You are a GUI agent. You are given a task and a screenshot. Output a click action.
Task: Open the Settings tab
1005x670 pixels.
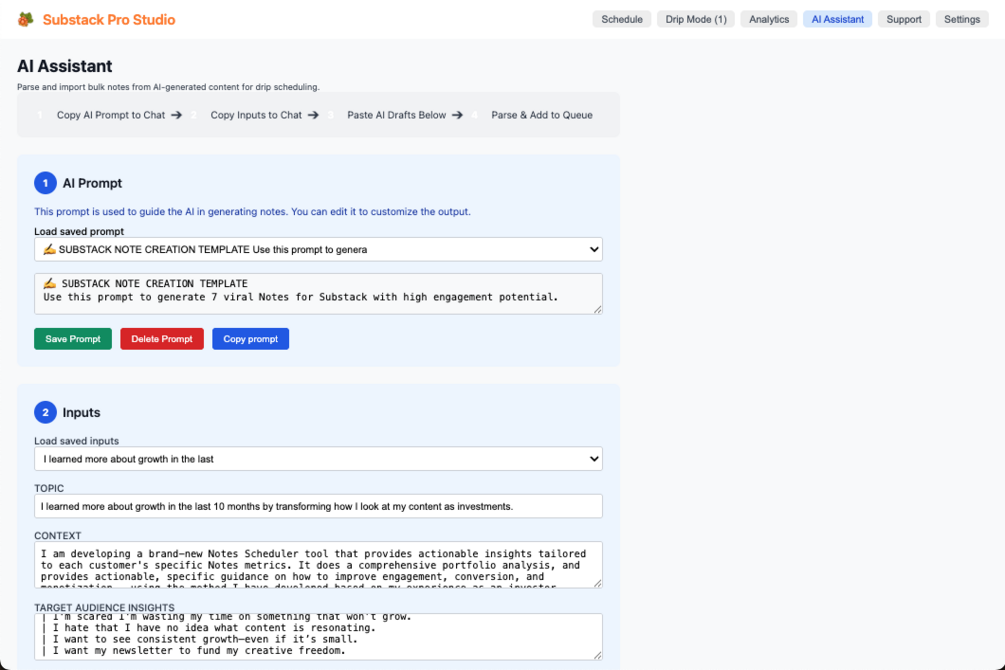pos(961,19)
